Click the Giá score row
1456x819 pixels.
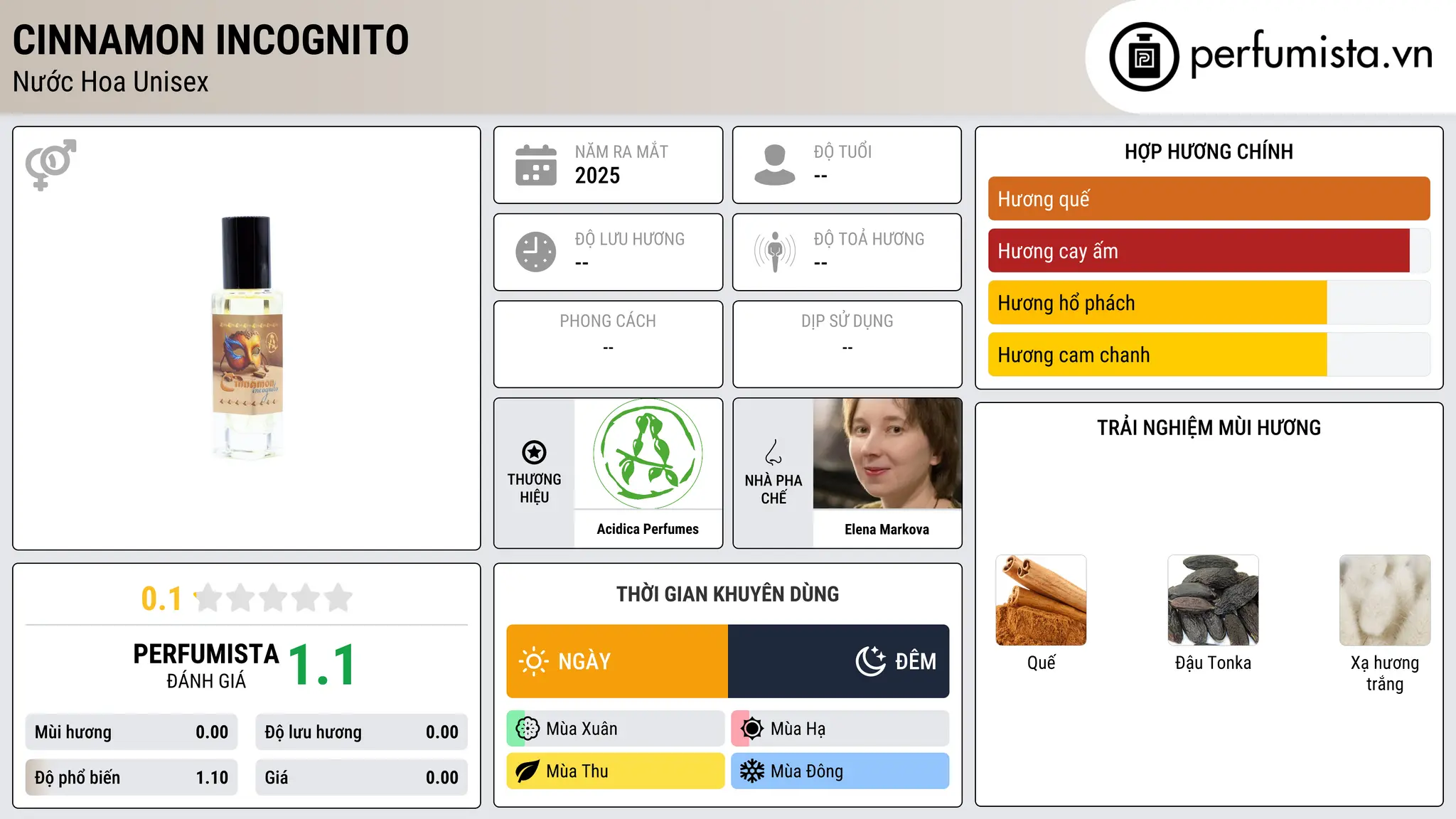click(361, 778)
